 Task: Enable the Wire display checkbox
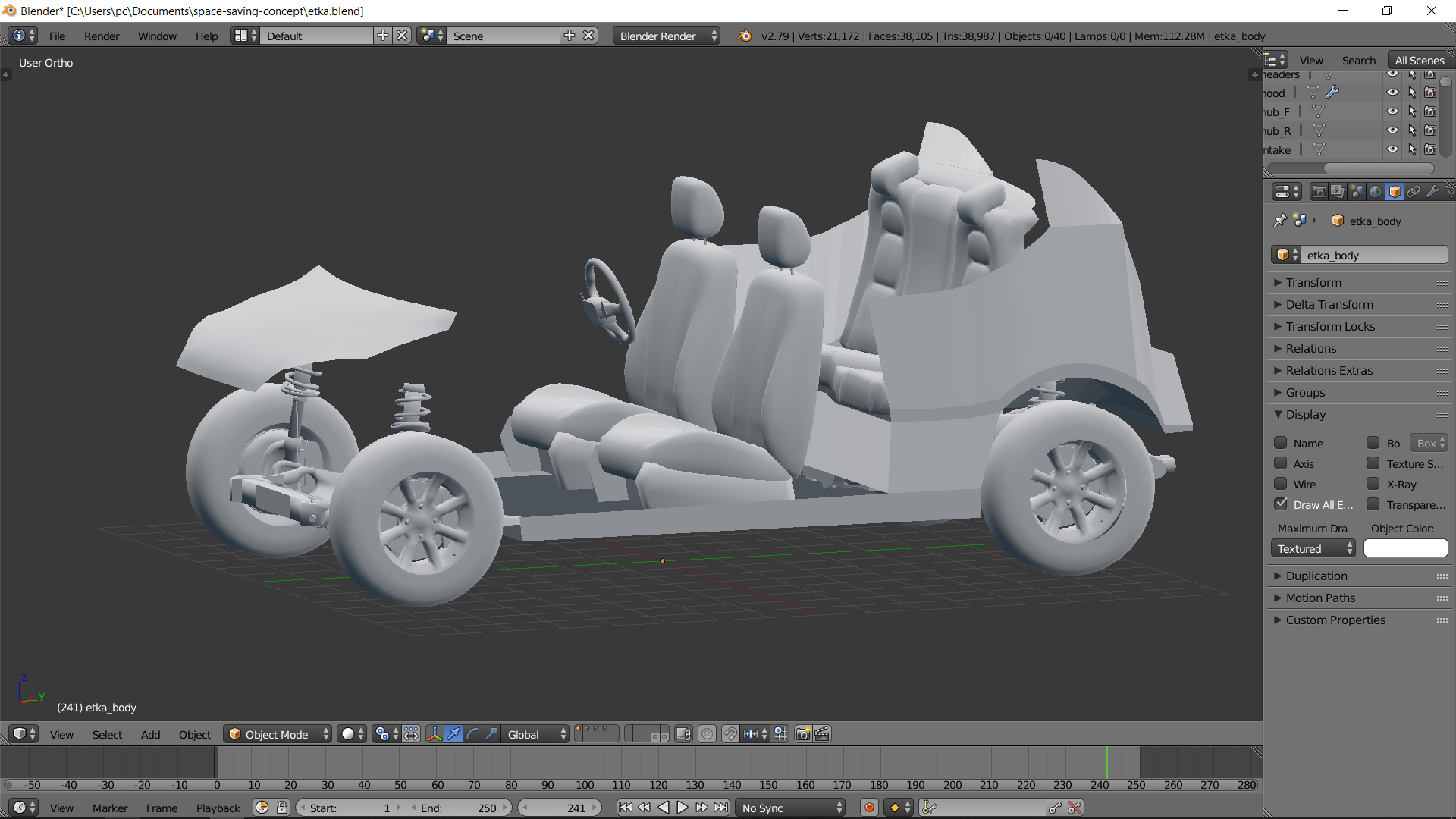coord(1281,484)
